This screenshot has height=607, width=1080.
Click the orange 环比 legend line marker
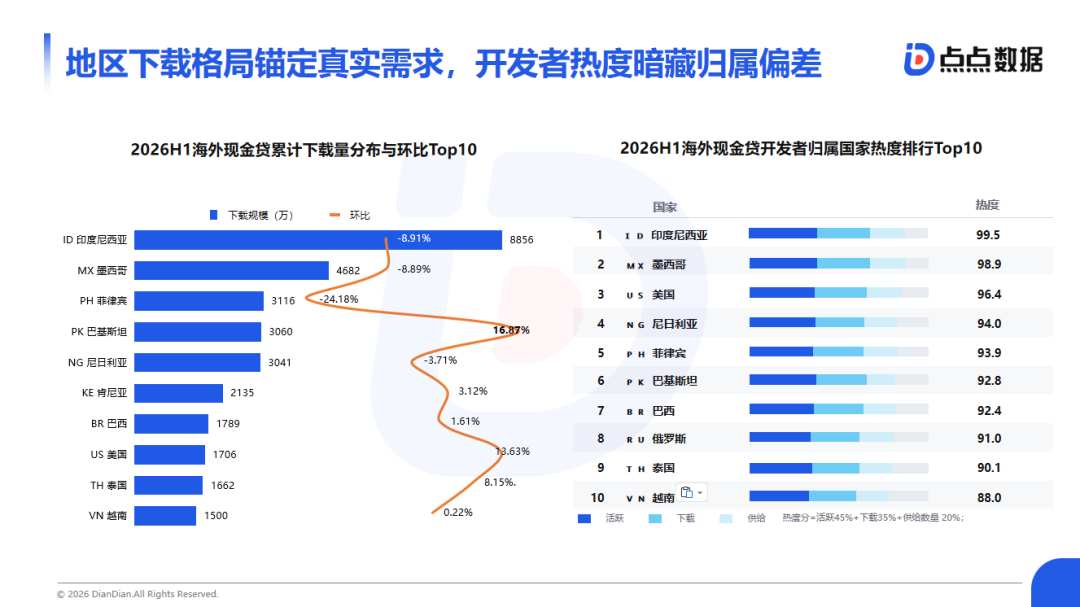(x=335, y=215)
